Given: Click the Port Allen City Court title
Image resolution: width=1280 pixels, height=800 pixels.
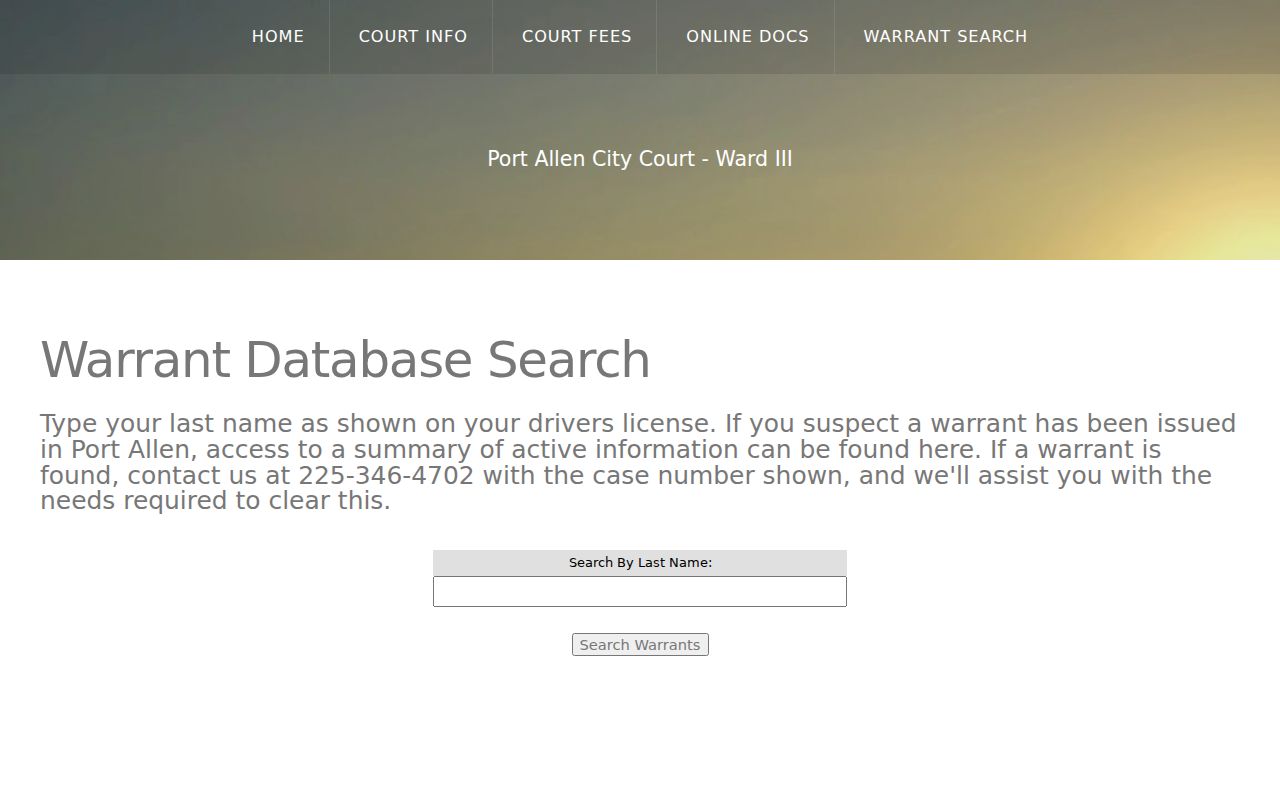Looking at the screenshot, I should pos(640,159).
